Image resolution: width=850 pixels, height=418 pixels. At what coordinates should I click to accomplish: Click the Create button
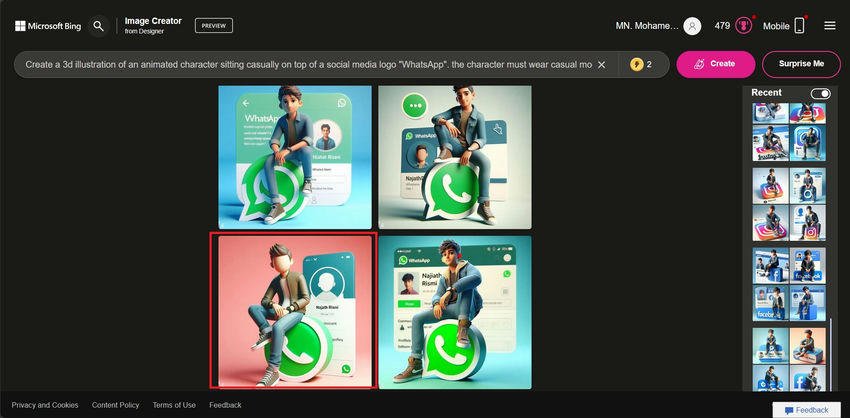coord(716,64)
